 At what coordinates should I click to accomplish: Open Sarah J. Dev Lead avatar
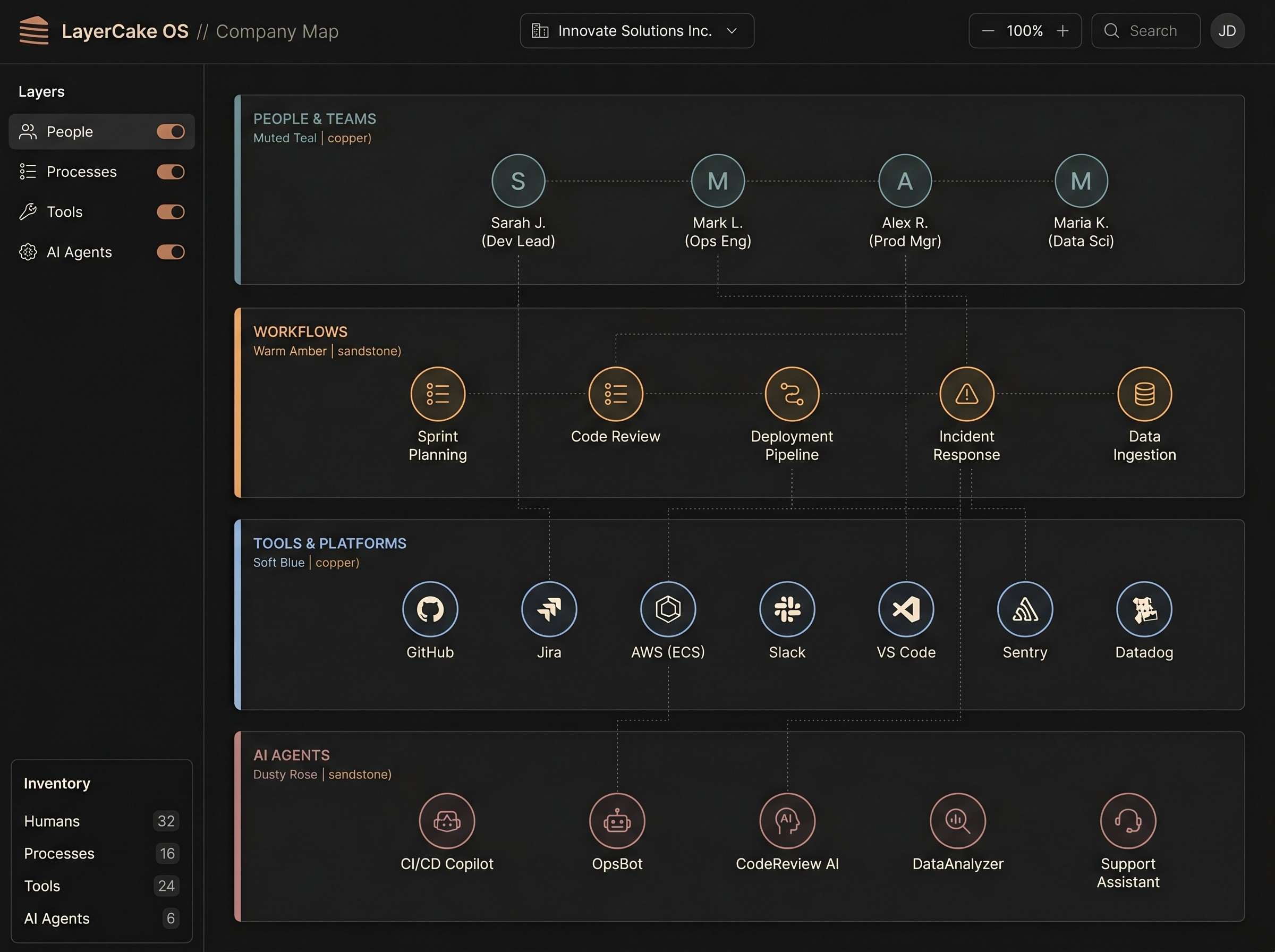click(x=518, y=181)
